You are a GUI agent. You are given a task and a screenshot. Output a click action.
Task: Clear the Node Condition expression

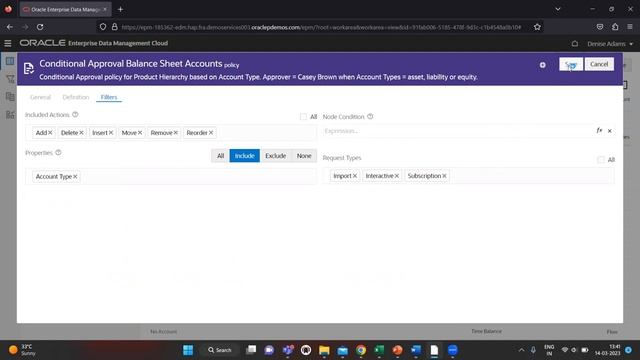610,131
